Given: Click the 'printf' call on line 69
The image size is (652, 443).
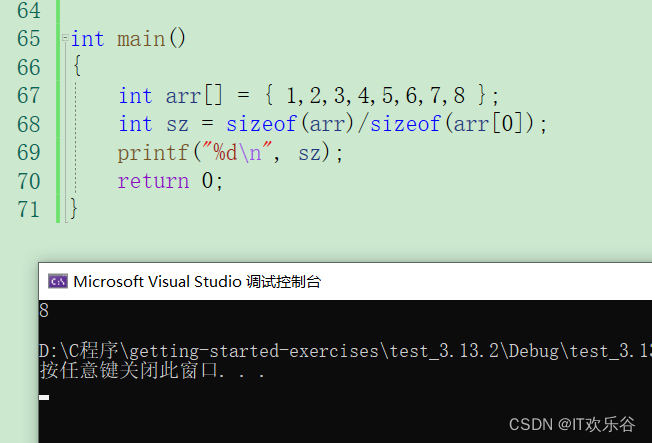Looking at the screenshot, I should pyautogui.click(x=153, y=153).
